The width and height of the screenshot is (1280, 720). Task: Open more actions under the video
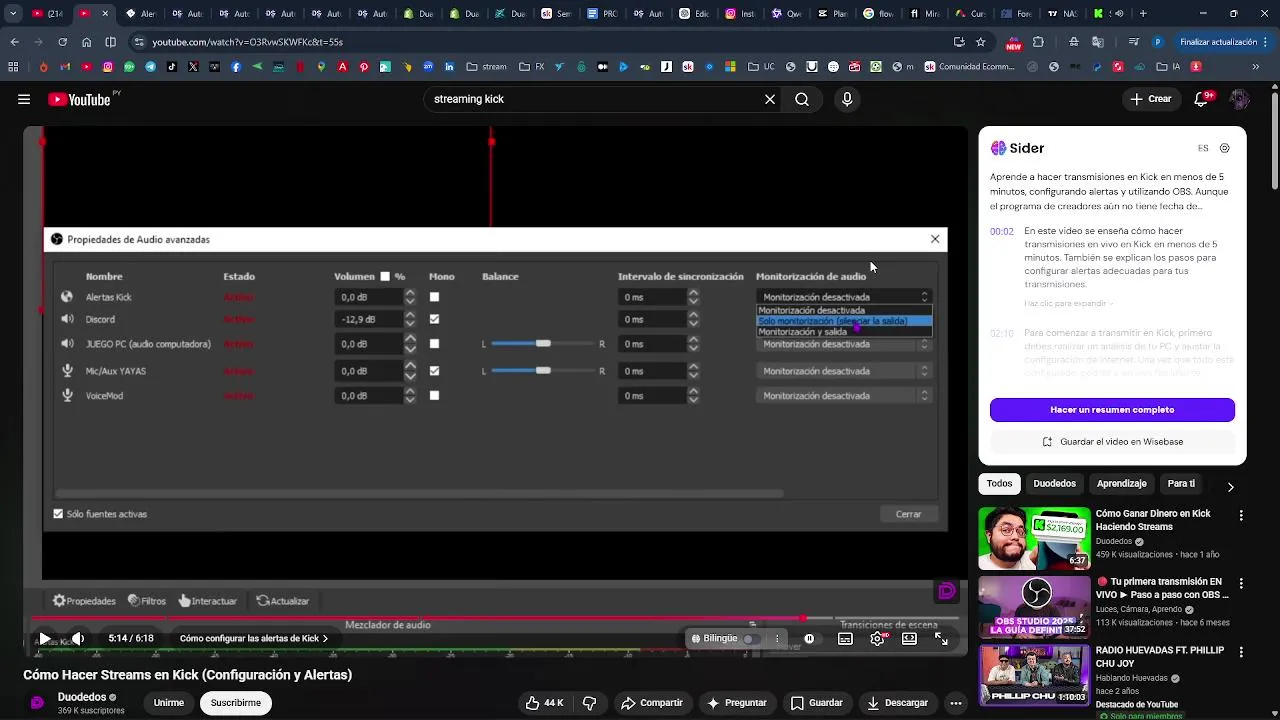coord(956,703)
